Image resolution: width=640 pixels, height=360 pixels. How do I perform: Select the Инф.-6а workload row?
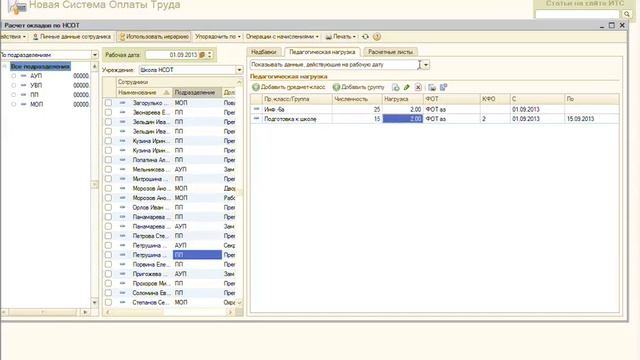435,109
